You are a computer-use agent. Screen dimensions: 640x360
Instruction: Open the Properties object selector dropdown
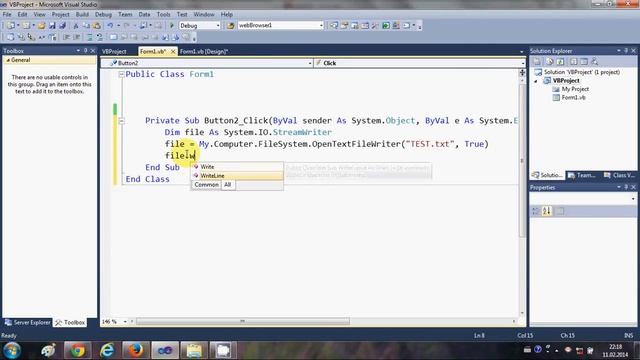coord(633,198)
